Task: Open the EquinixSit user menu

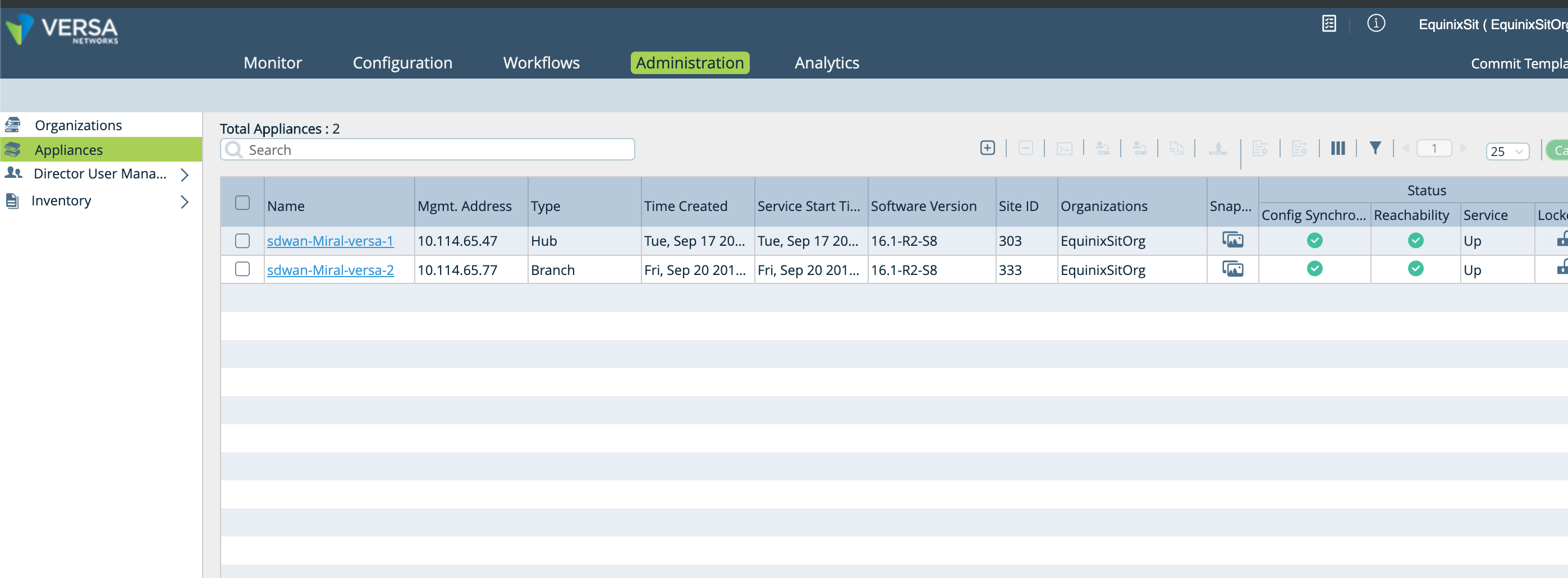Action: (1493, 24)
